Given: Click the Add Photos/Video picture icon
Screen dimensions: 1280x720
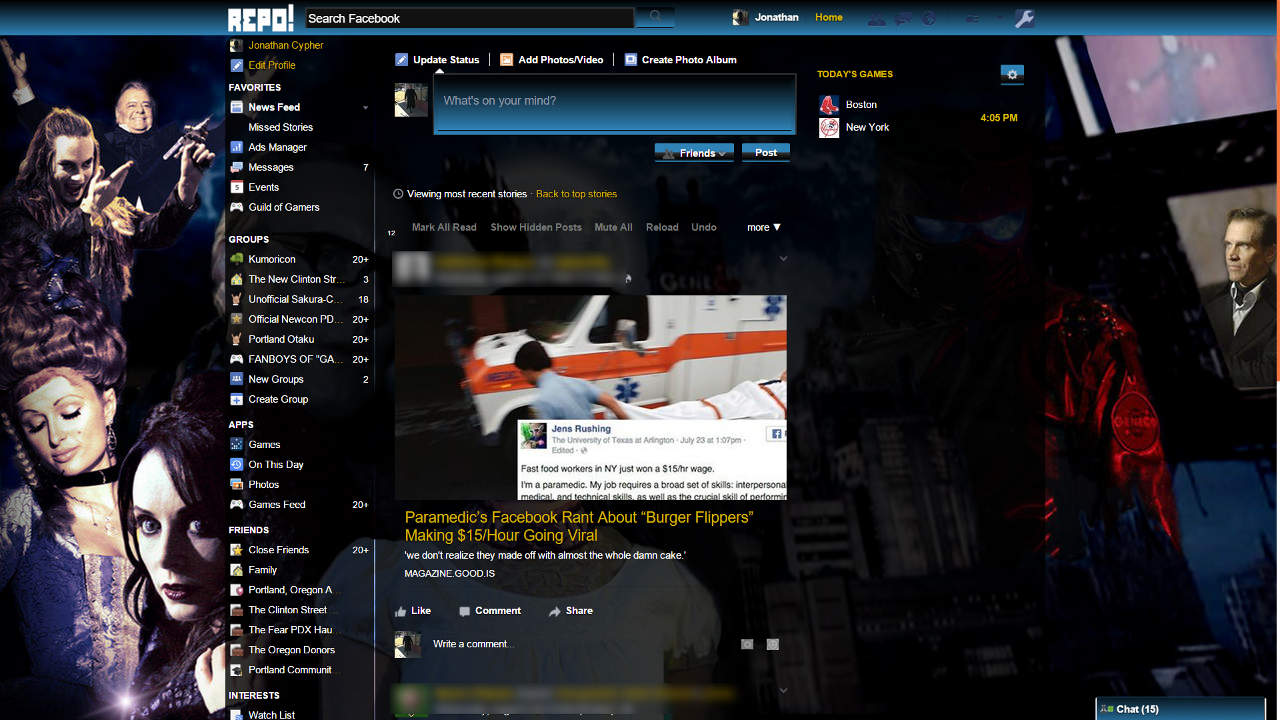Looking at the screenshot, I should click(x=507, y=60).
